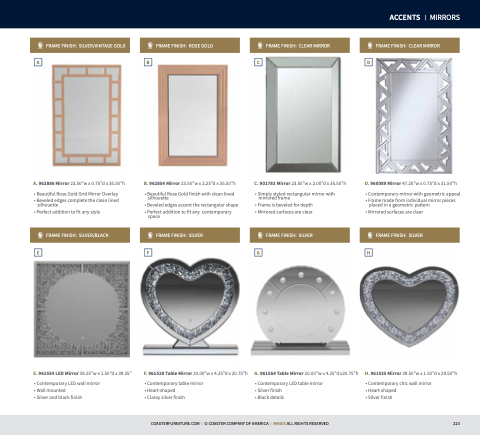Image resolution: width=480 pixels, height=435 pixels.
Task: Select the square LED wall mirror image
Action: tap(82, 309)
